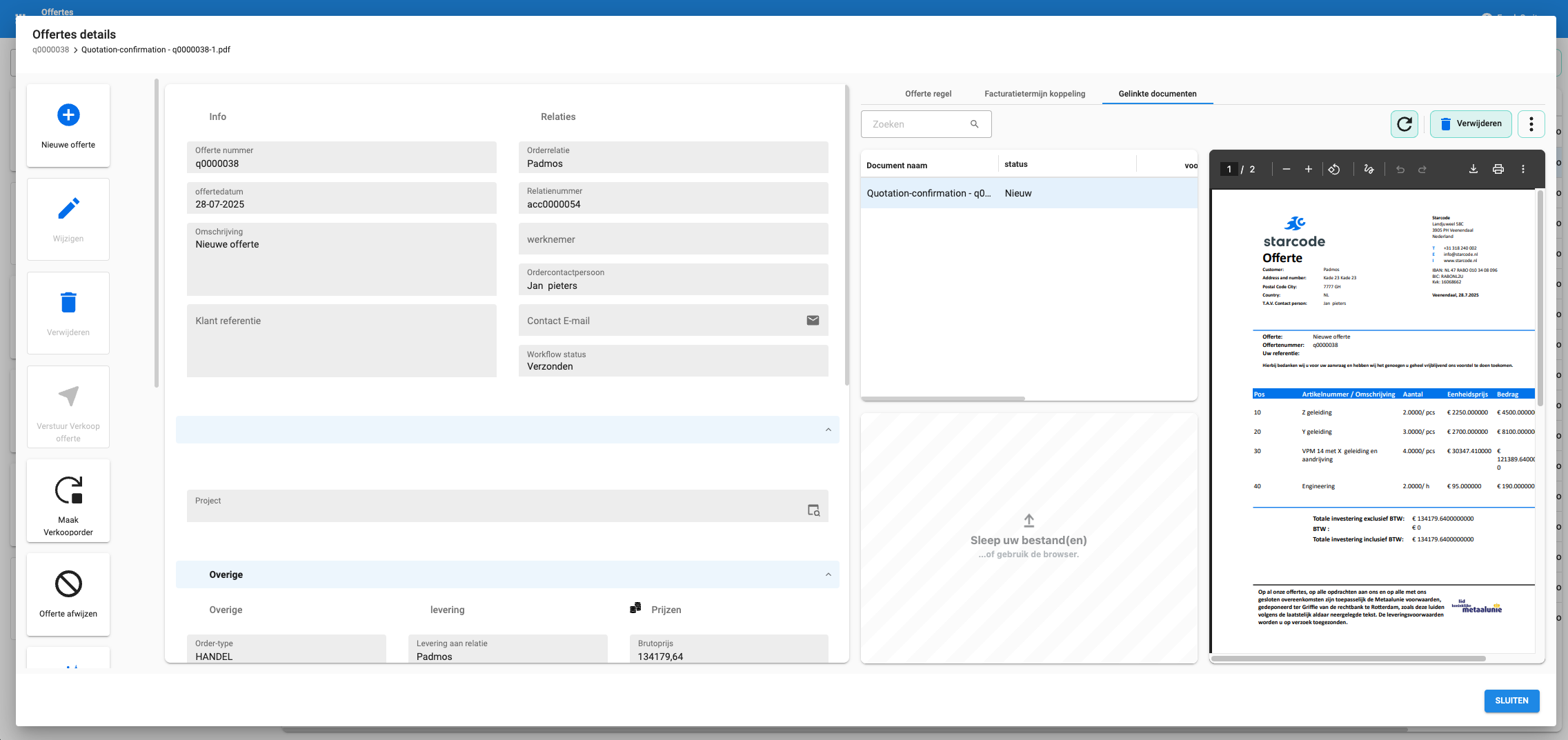Viewport: 1568px width, 740px height.
Task: Click the file drop zone Sleep uw bestand(en)
Action: click(x=1029, y=538)
